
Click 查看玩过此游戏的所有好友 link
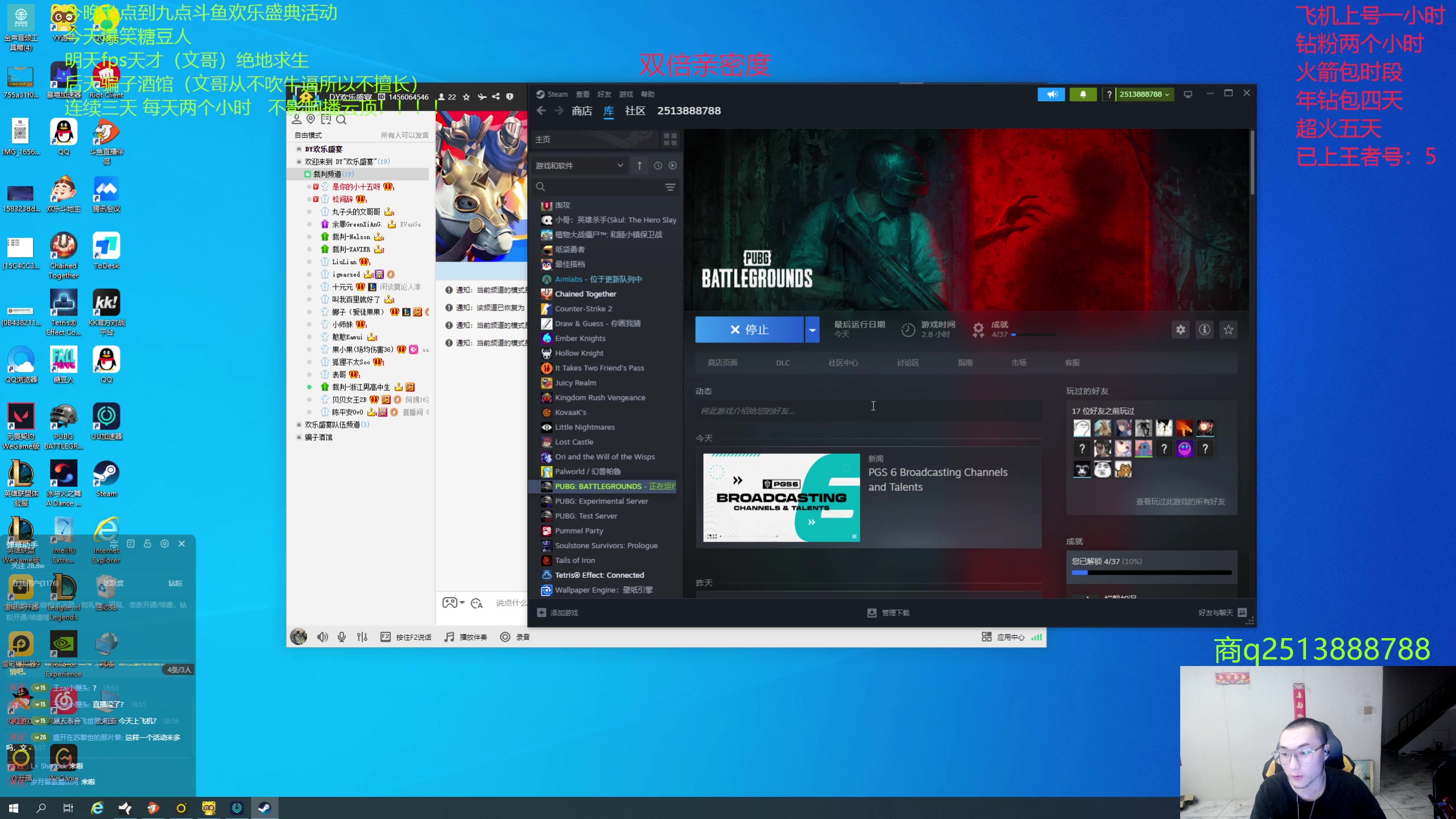tap(1181, 502)
